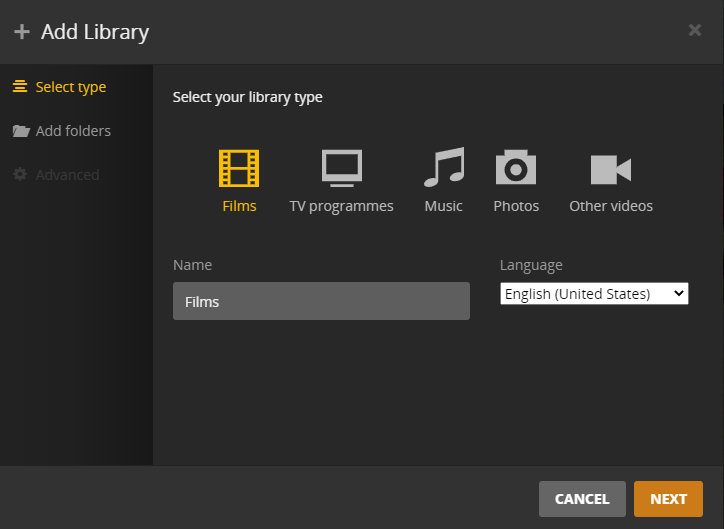Screen dimensions: 724x529
Task: Open the Advanced step
Action: click(56, 174)
